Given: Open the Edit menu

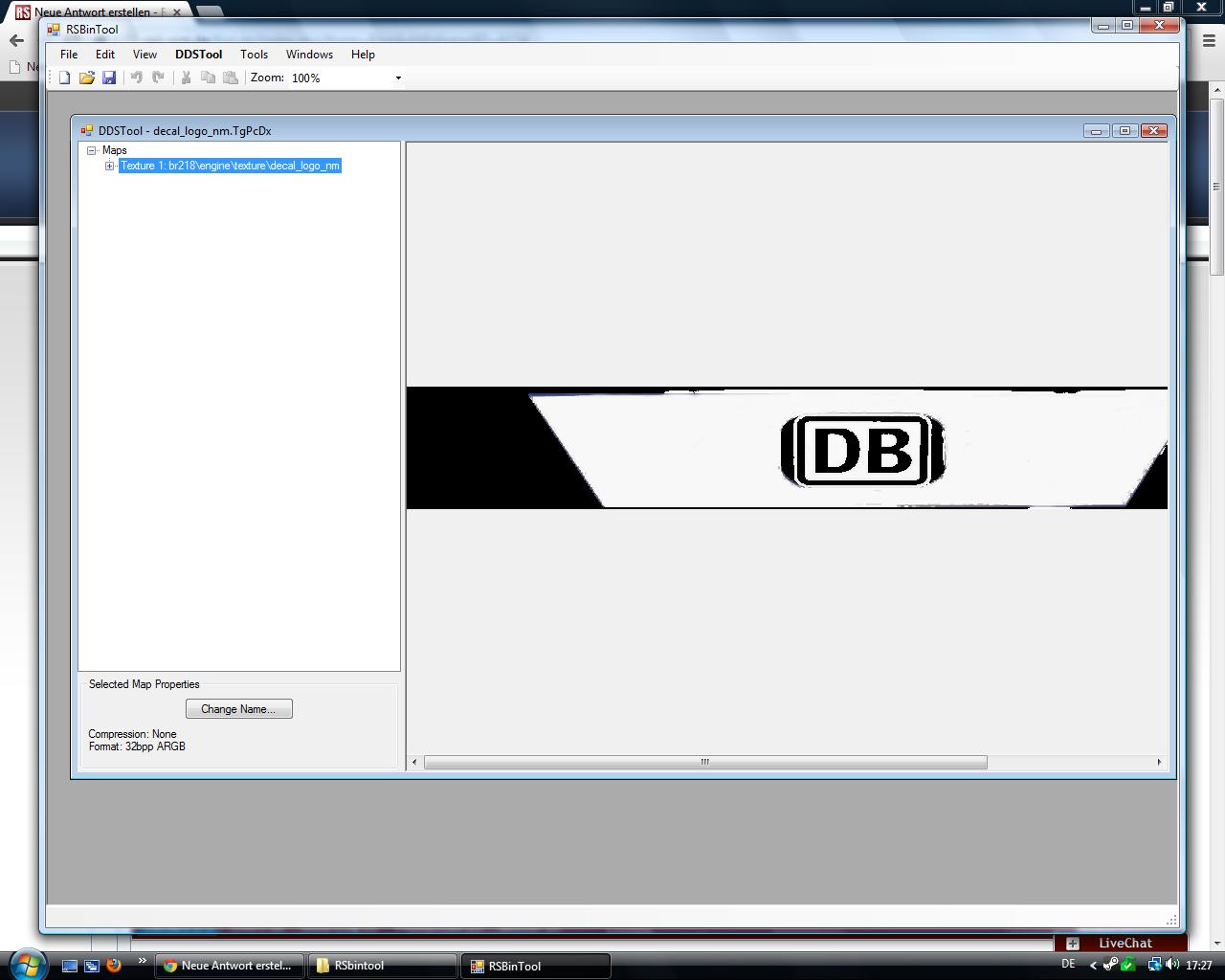Looking at the screenshot, I should pos(105,55).
